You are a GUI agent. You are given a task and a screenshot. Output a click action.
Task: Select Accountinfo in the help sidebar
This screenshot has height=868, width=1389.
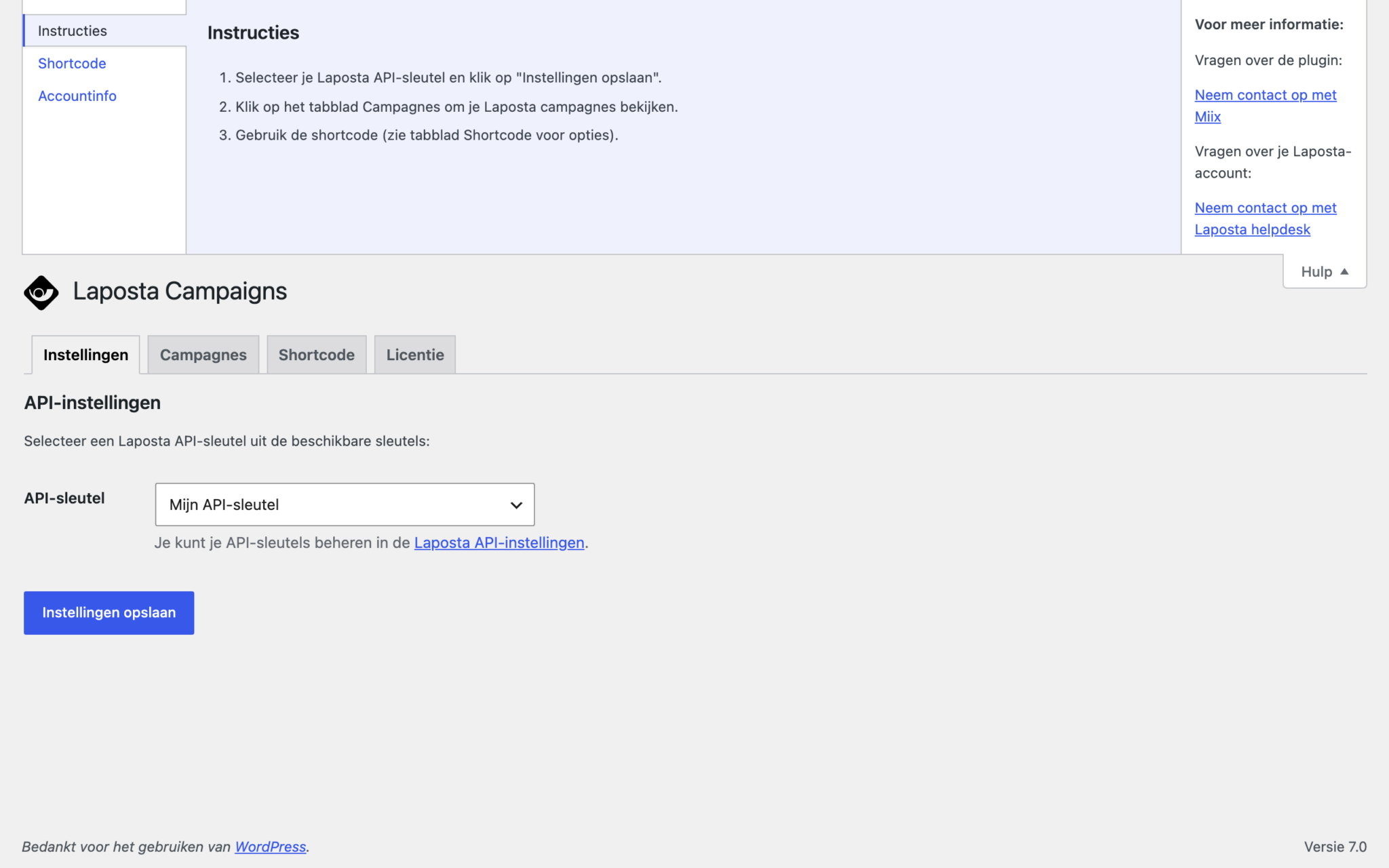(77, 96)
